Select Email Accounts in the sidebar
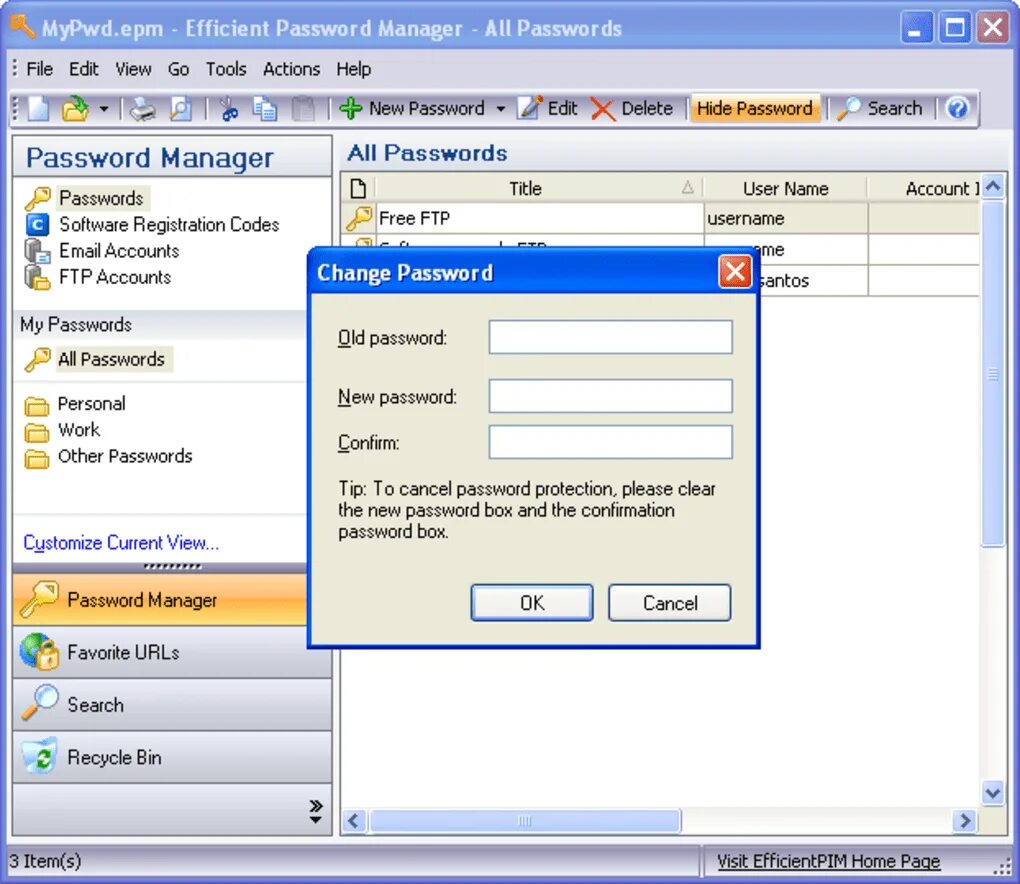Image resolution: width=1020 pixels, height=884 pixels. pyautogui.click(x=118, y=251)
